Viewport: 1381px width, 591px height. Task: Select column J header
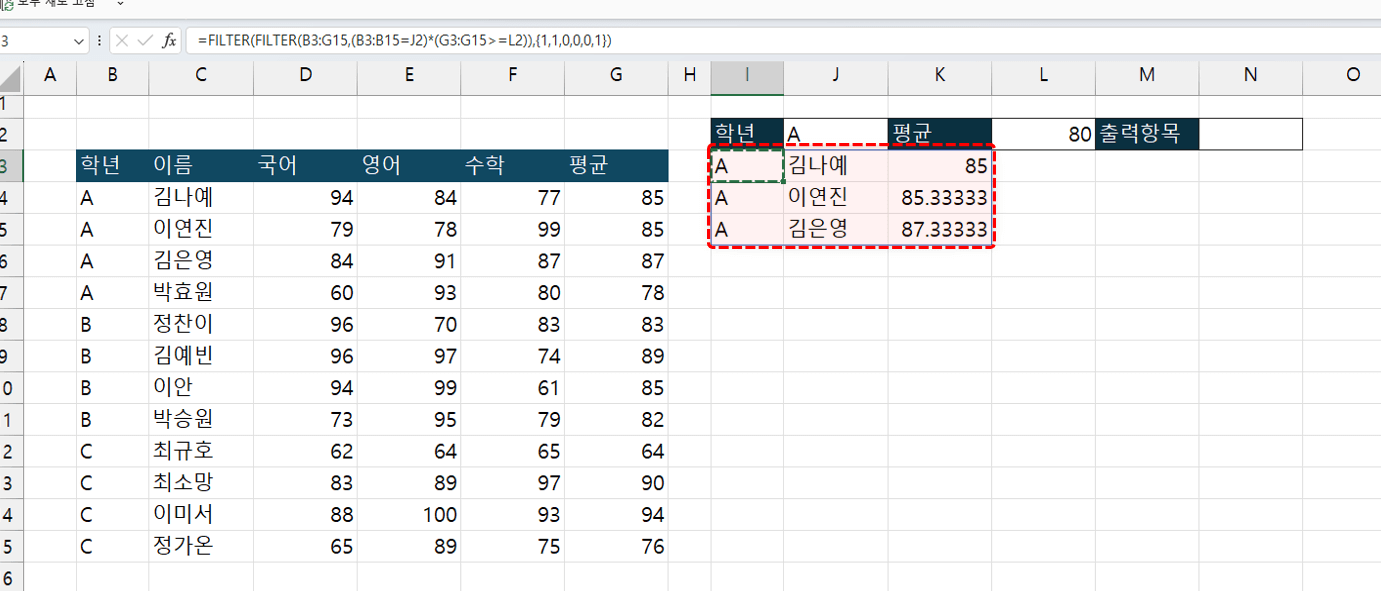click(836, 75)
